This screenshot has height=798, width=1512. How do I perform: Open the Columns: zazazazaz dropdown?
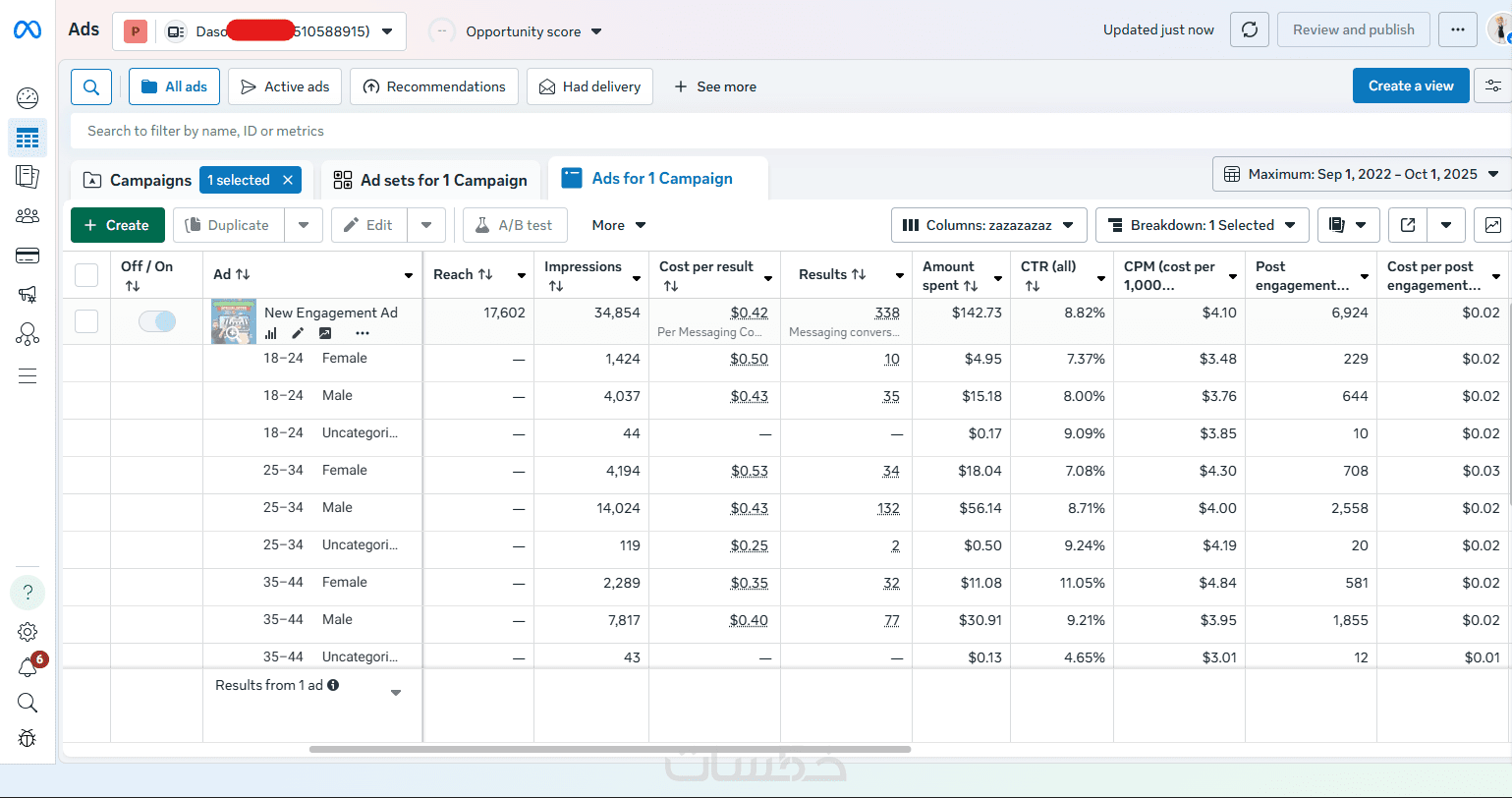pyautogui.click(x=988, y=225)
